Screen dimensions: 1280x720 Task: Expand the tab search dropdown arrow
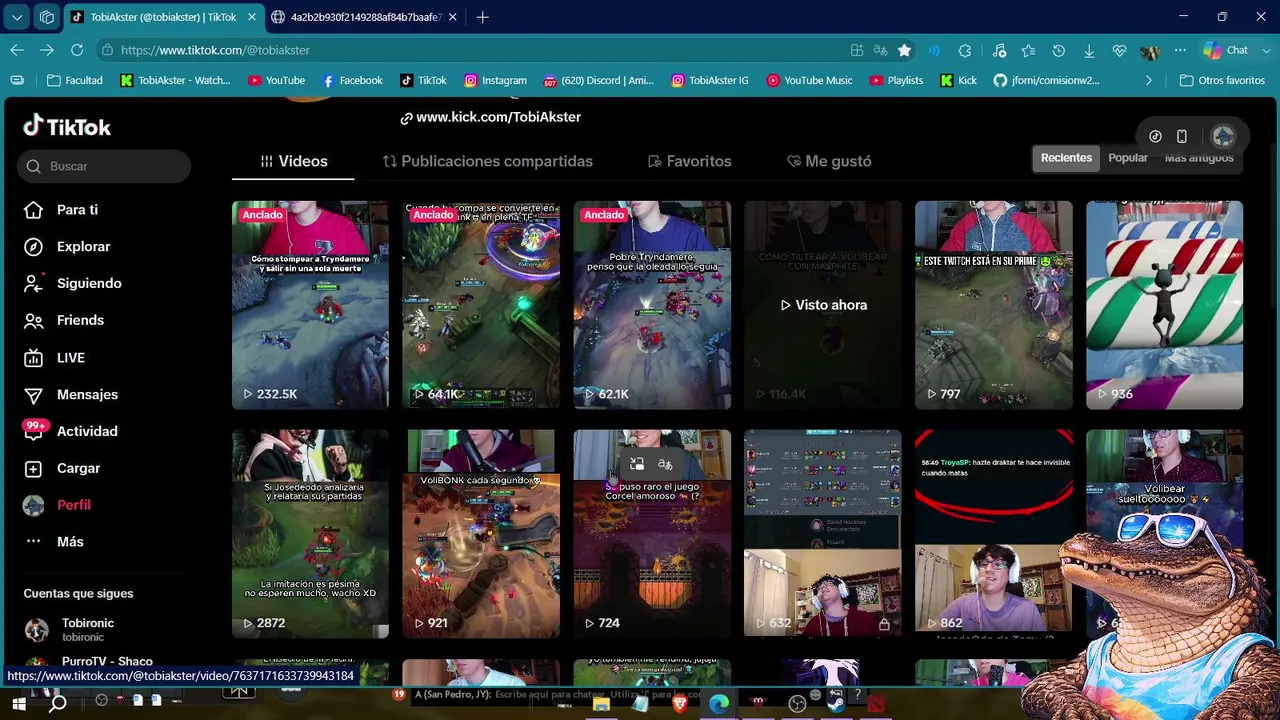coord(16,17)
